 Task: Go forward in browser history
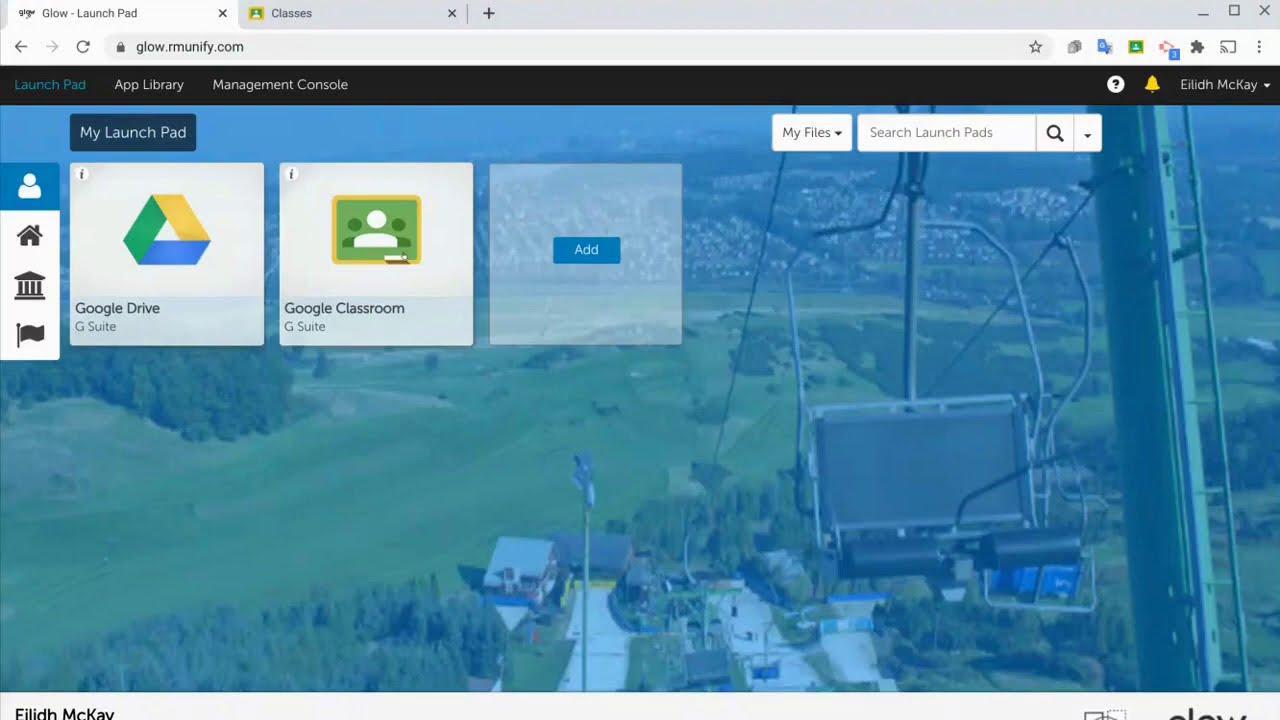pos(52,47)
